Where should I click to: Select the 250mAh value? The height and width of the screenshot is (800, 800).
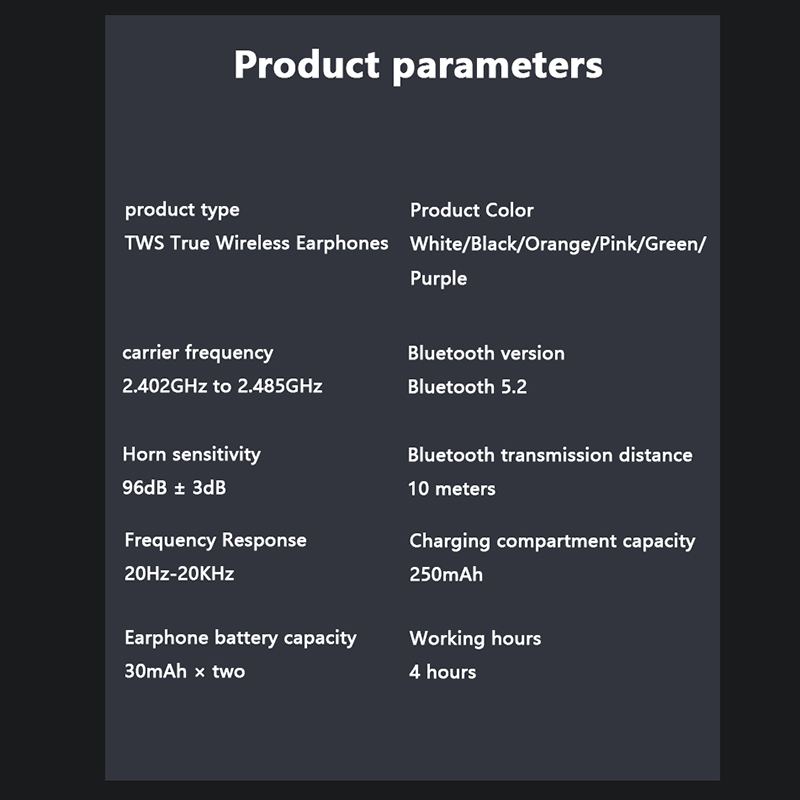click(446, 575)
